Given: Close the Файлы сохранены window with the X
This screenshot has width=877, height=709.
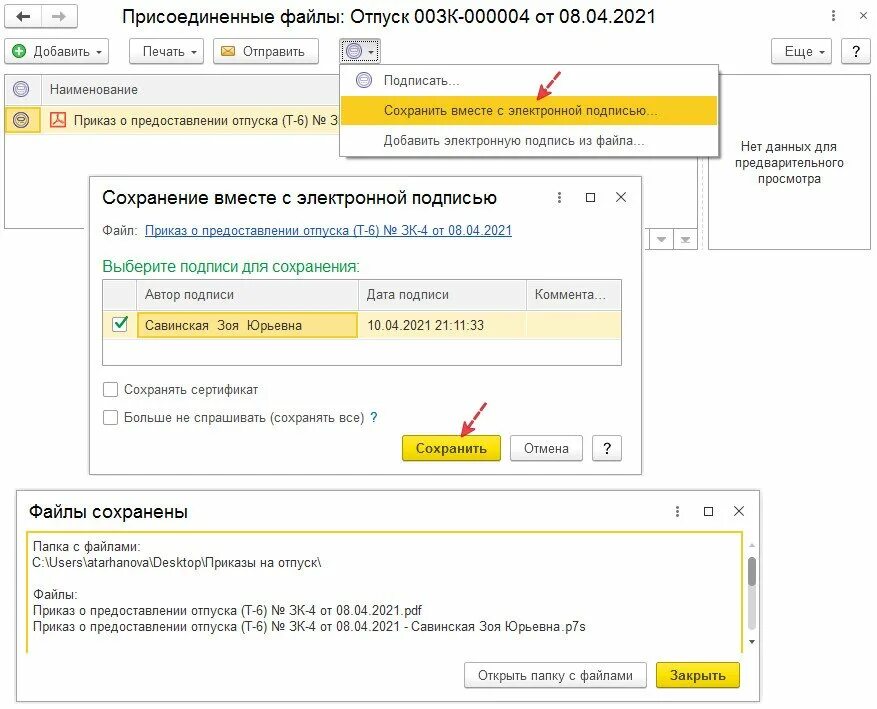Looking at the screenshot, I should click(739, 511).
